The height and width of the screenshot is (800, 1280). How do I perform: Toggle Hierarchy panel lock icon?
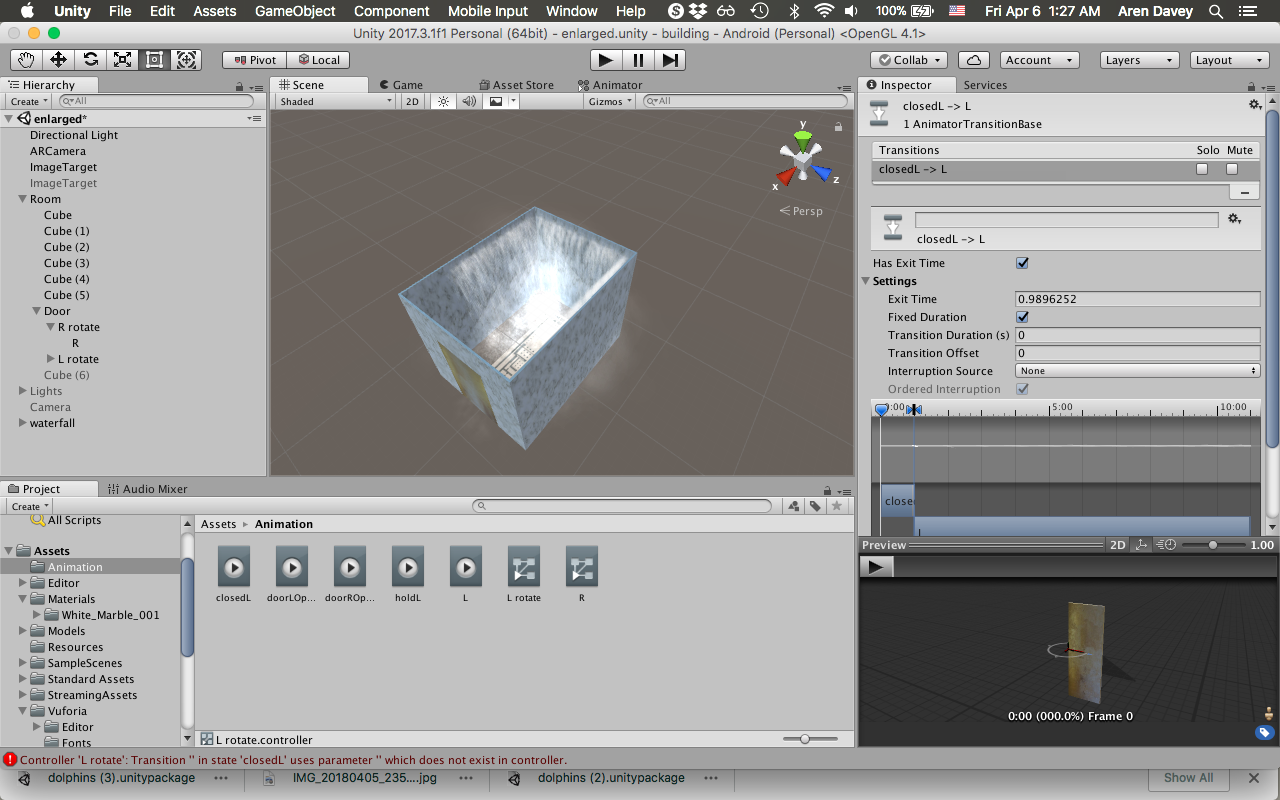239,87
